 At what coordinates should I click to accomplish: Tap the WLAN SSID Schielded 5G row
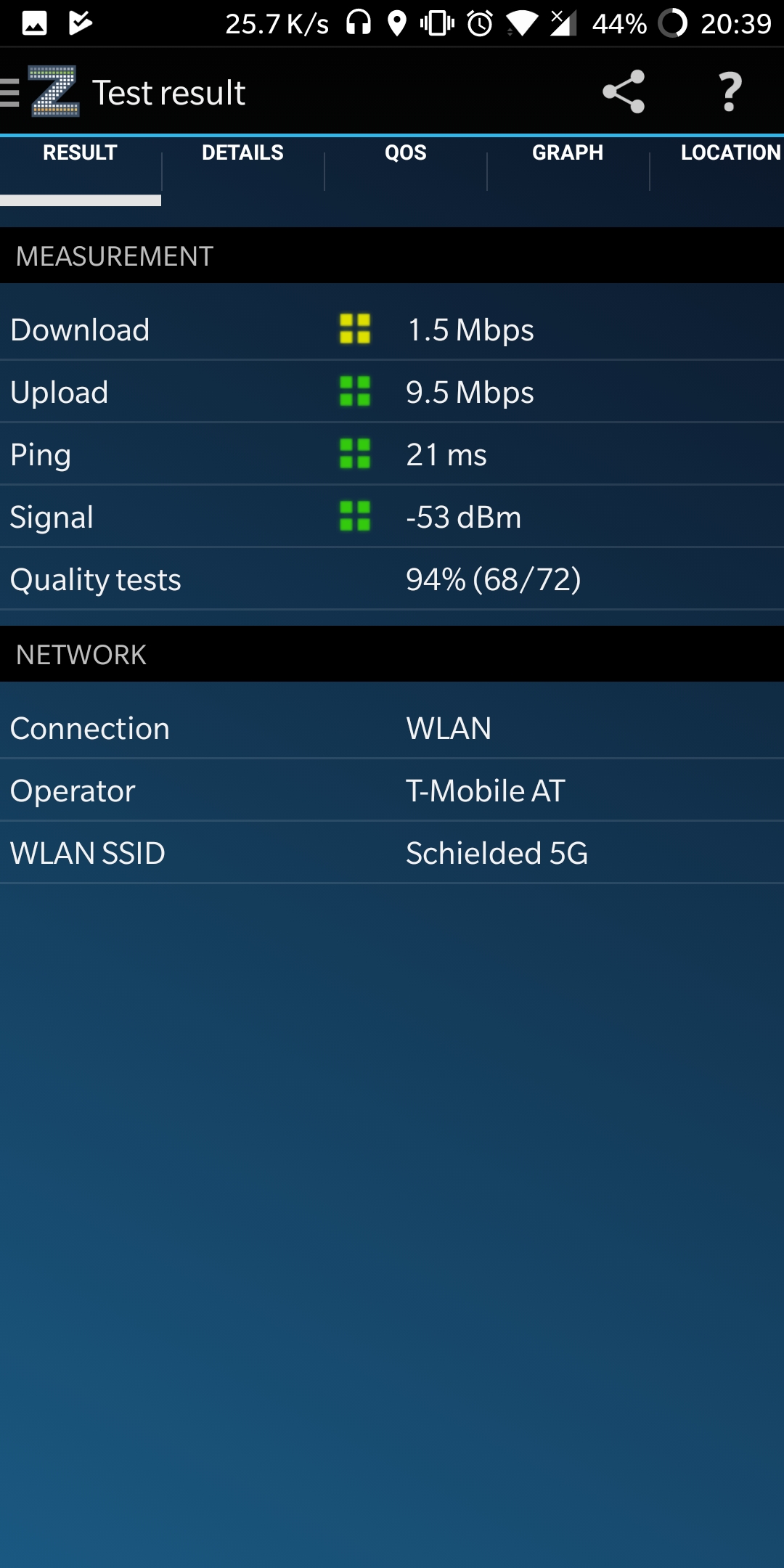point(392,853)
